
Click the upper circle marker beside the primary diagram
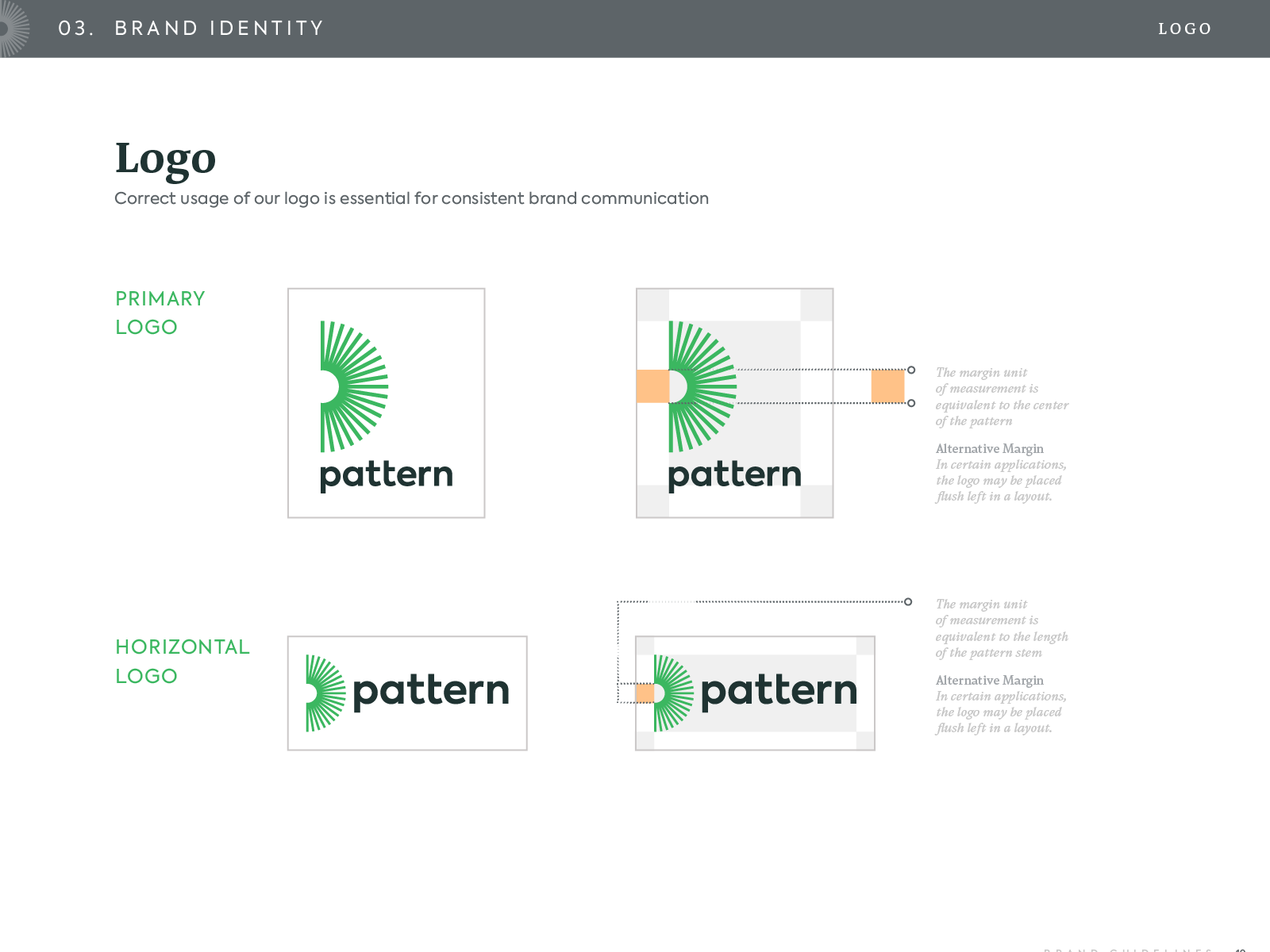[x=911, y=370]
